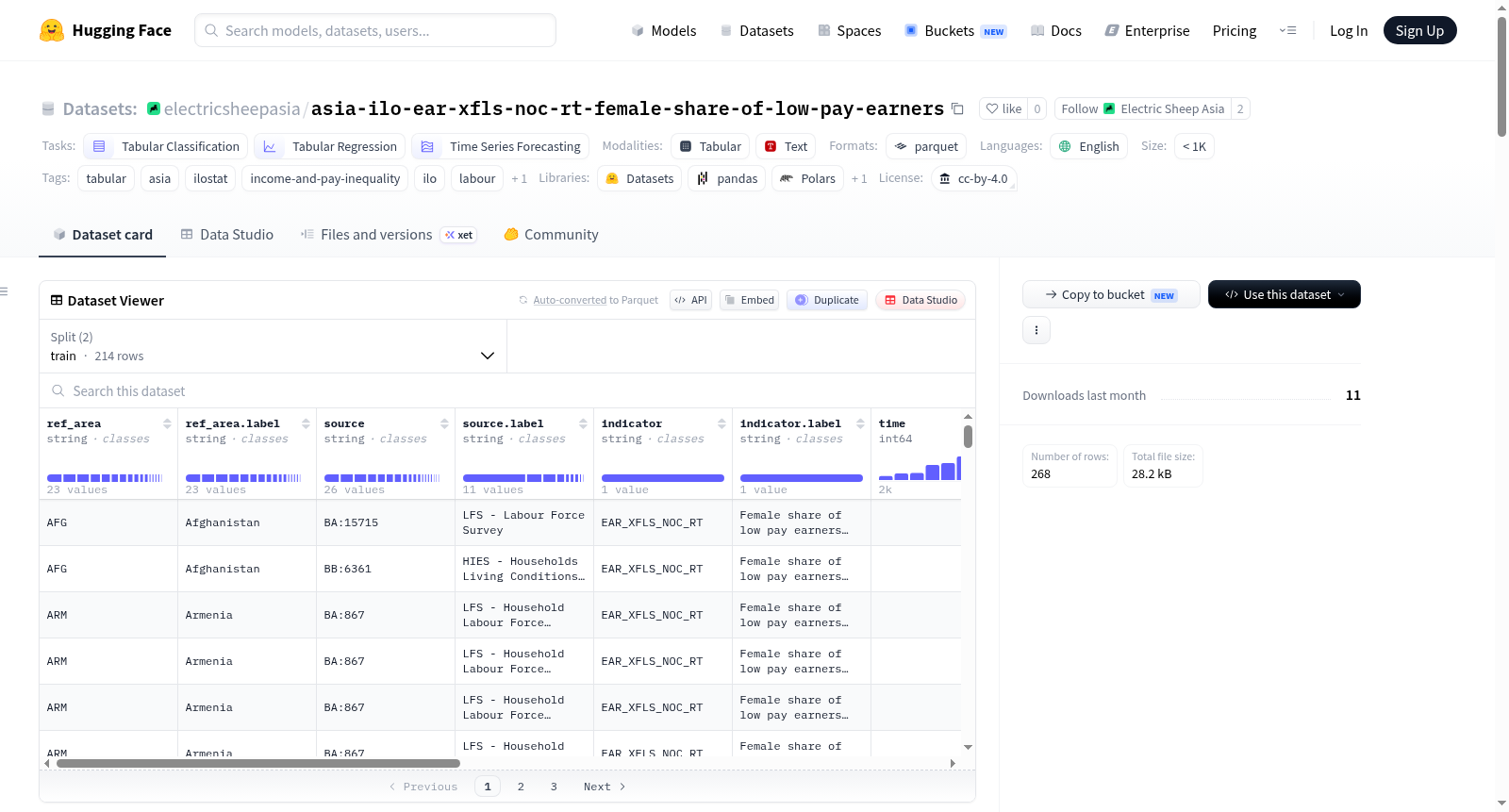The image size is (1509, 812).
Task: Open the cc-by-4.0 license tag
Action: 973,178
